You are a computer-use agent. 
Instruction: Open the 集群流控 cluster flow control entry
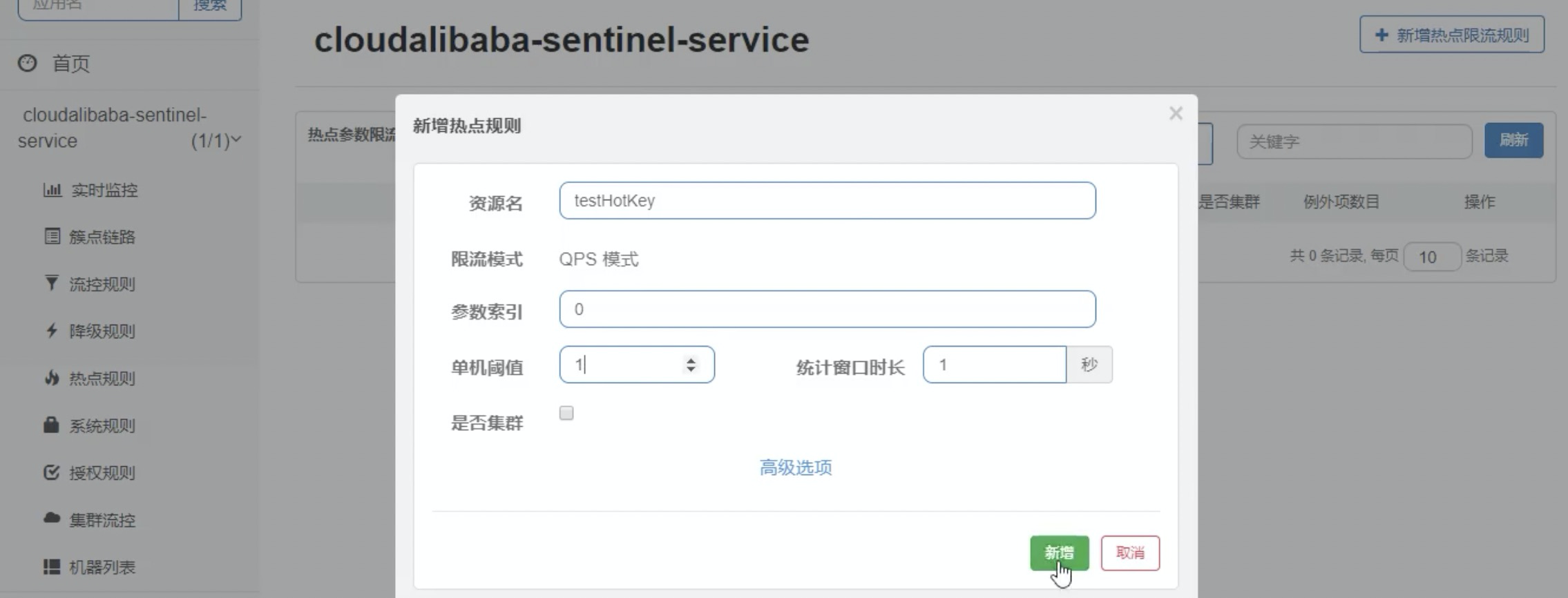pyautogui.click(x=102, y=520)
